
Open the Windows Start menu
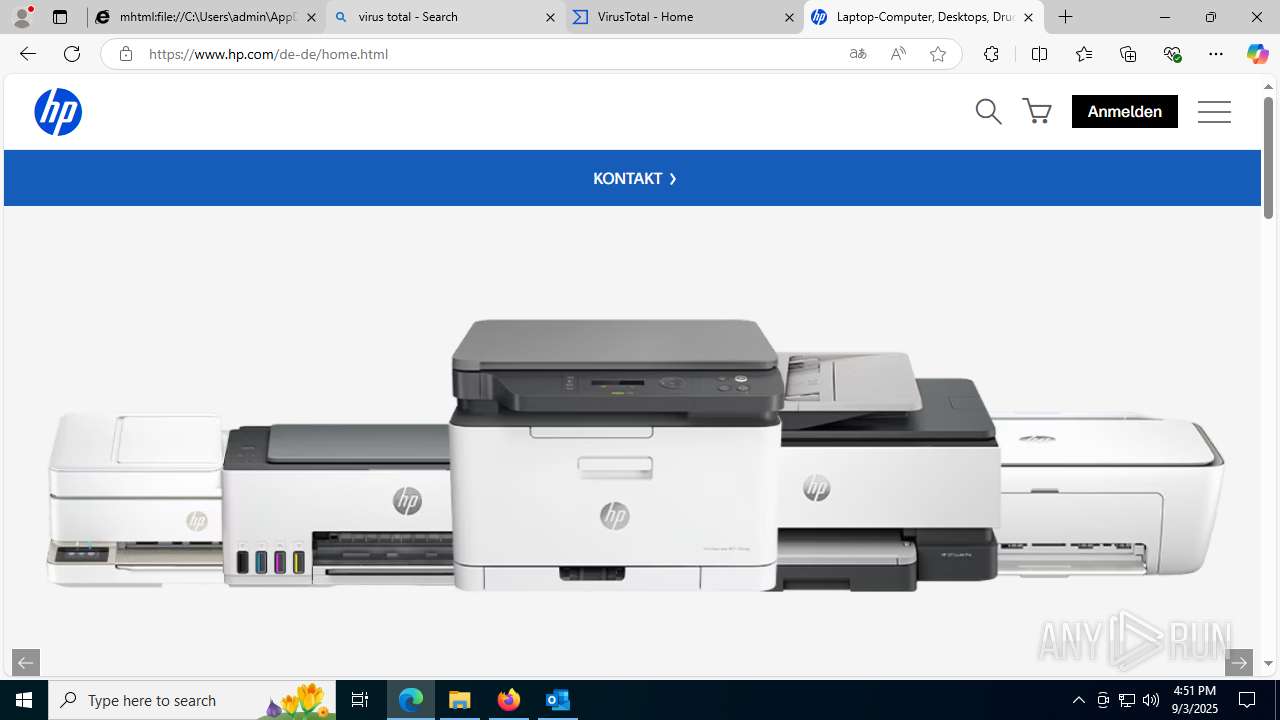point(24,700)
